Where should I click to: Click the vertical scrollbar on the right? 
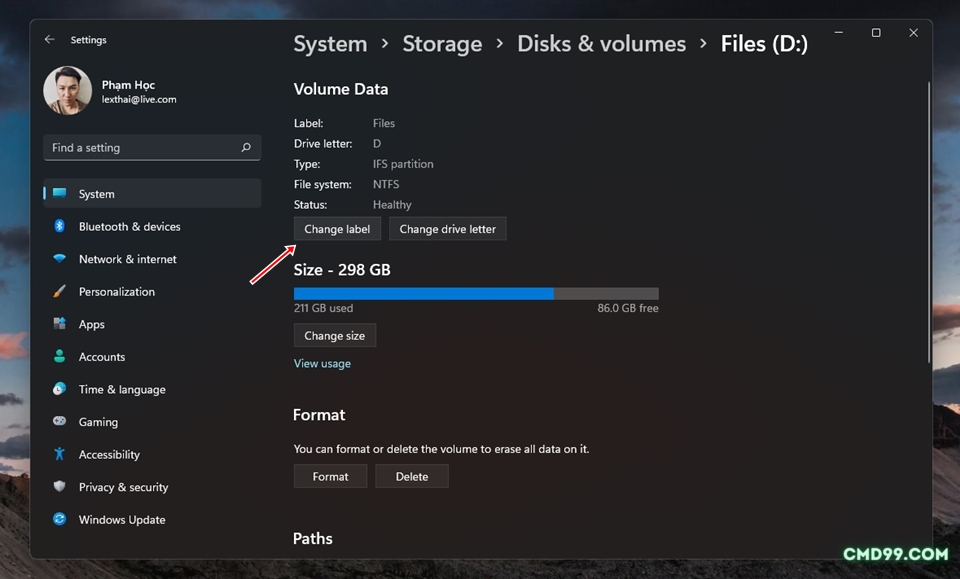(x=929, y=222)
